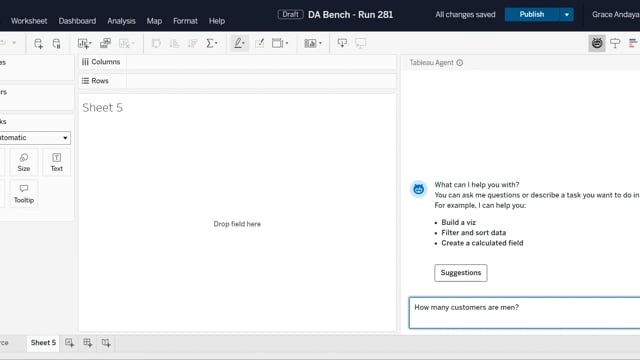Click the agent question input field
This screenshot has height=360, width=640.
[x=524, y=313]
